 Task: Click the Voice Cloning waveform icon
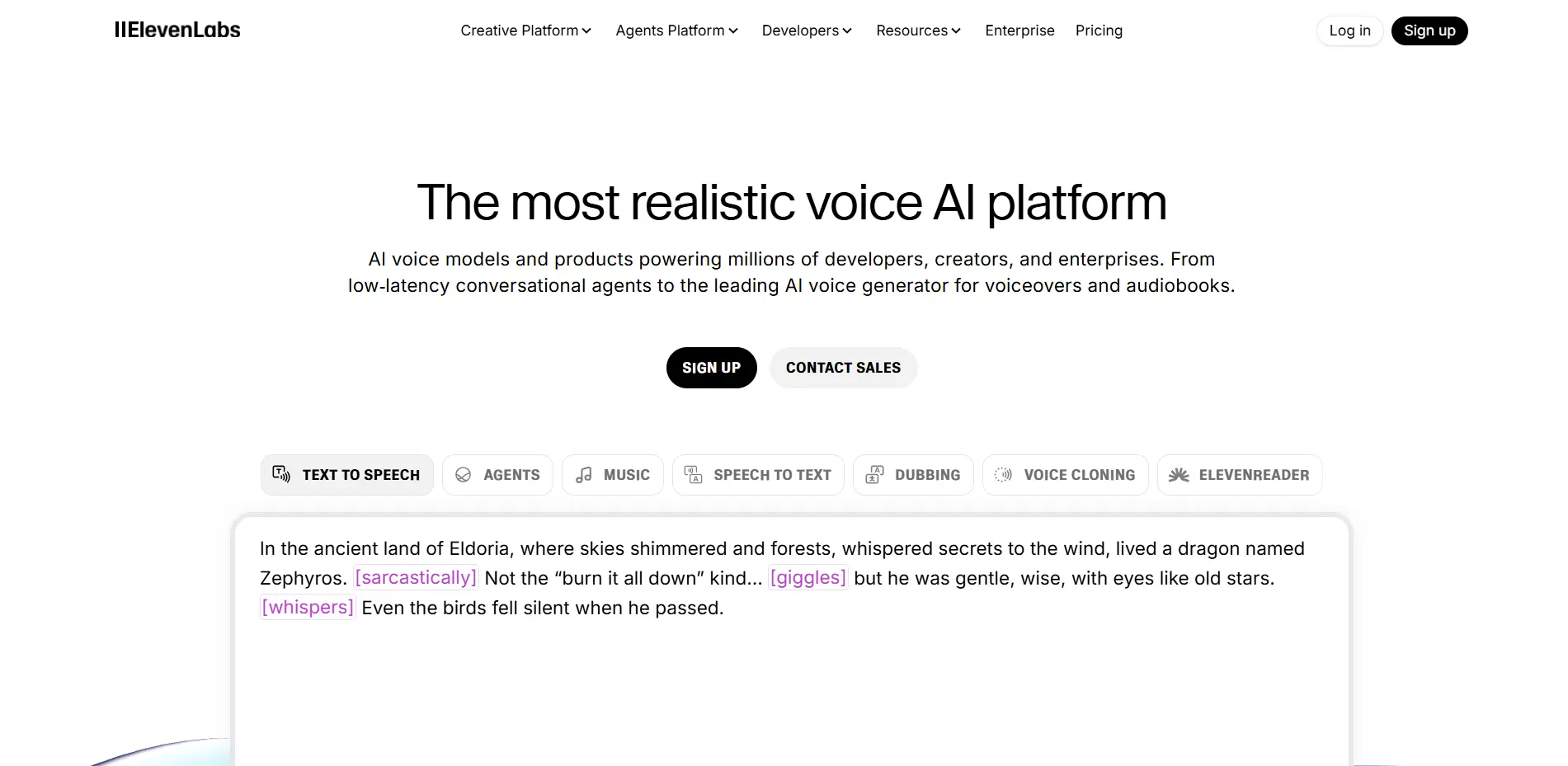[1005, 474]
